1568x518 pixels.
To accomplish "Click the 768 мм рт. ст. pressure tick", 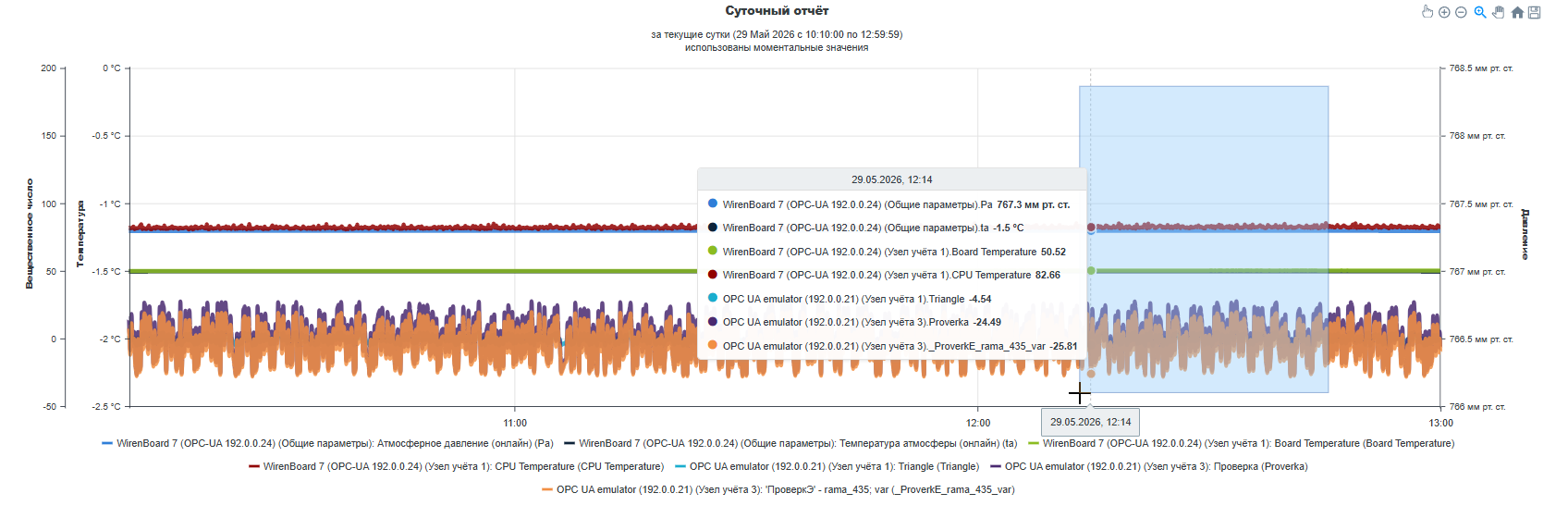I will (1477, 136).
